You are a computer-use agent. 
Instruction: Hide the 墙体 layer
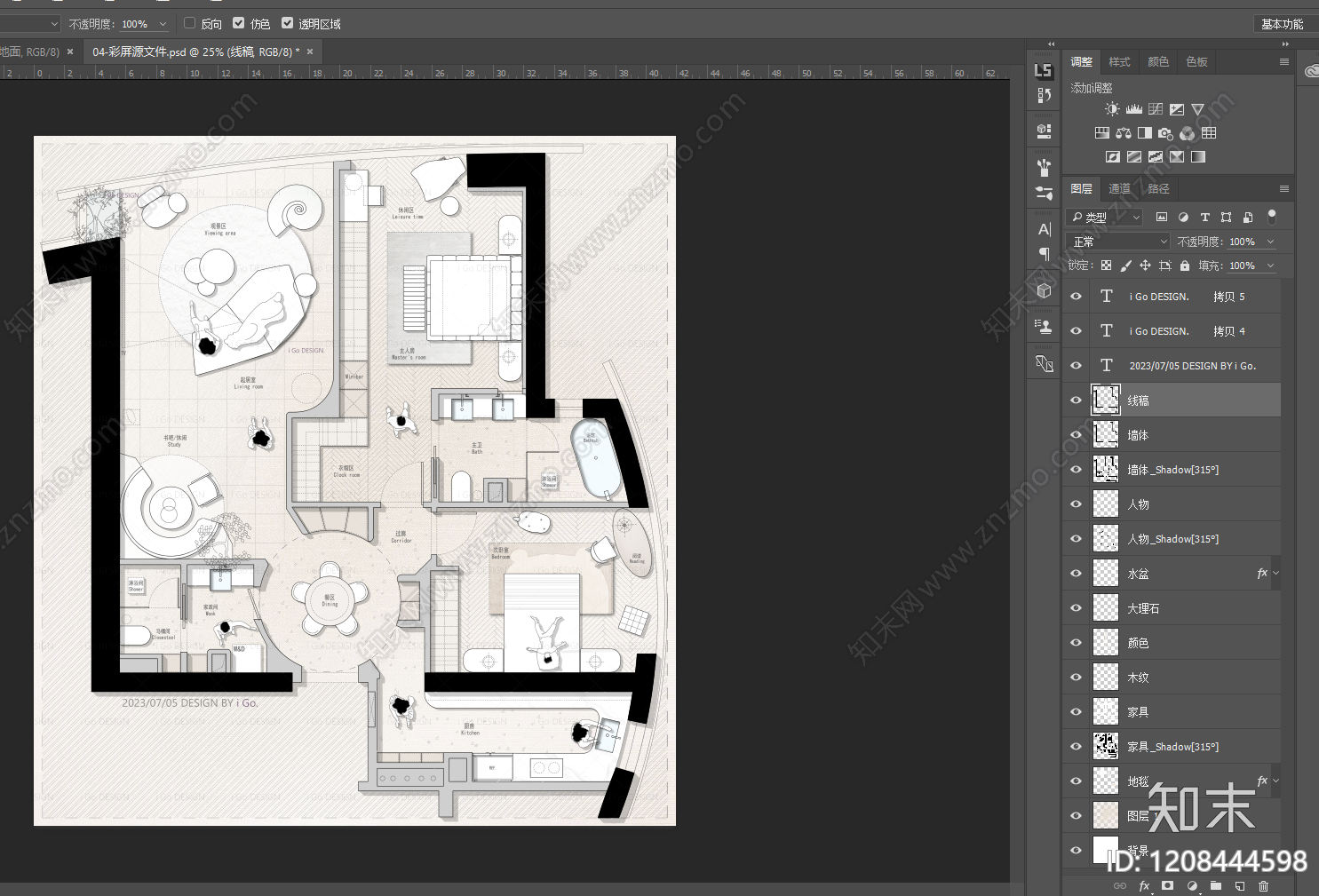[1076, 435]
